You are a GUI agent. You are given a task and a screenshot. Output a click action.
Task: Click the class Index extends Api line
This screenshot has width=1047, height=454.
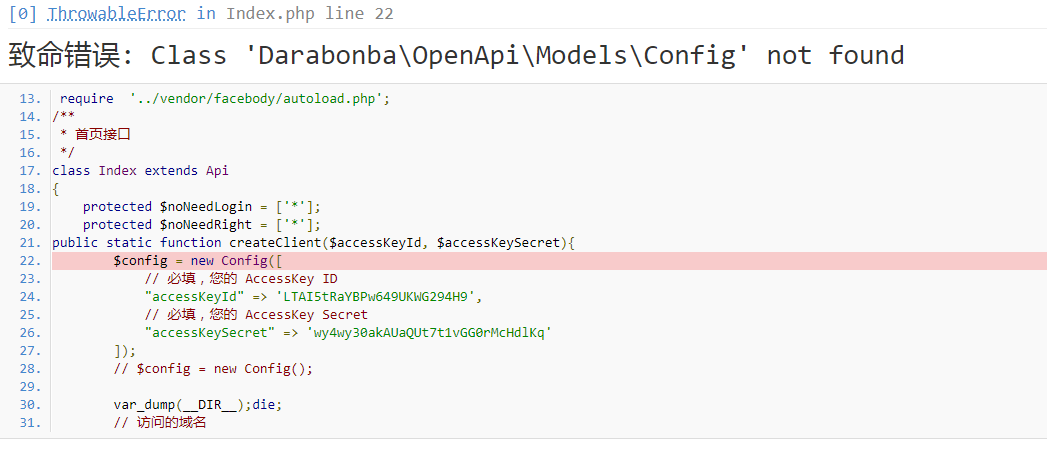pos(140,170)
